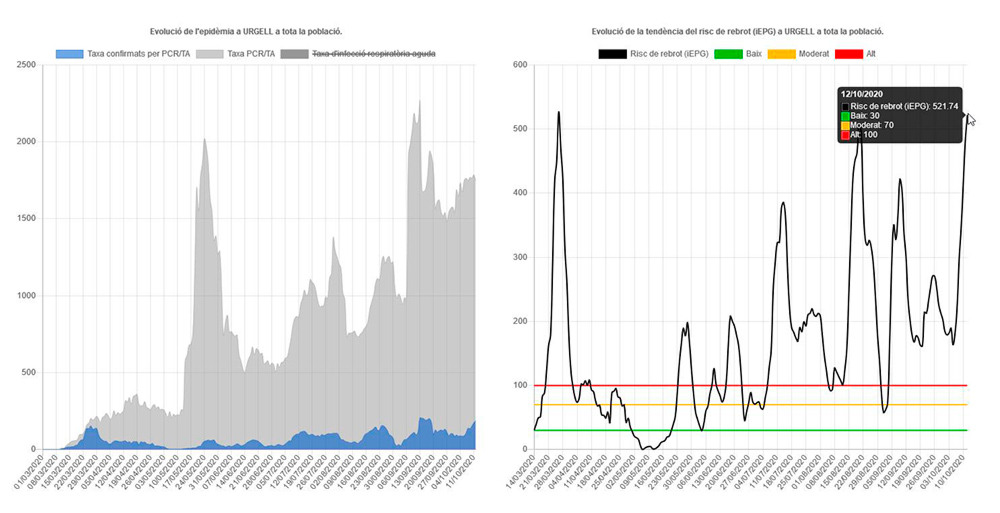
Task: Hide the 'Taxa confirmats per PCR/TA' series via its legend label
Action: coord(137,53)
